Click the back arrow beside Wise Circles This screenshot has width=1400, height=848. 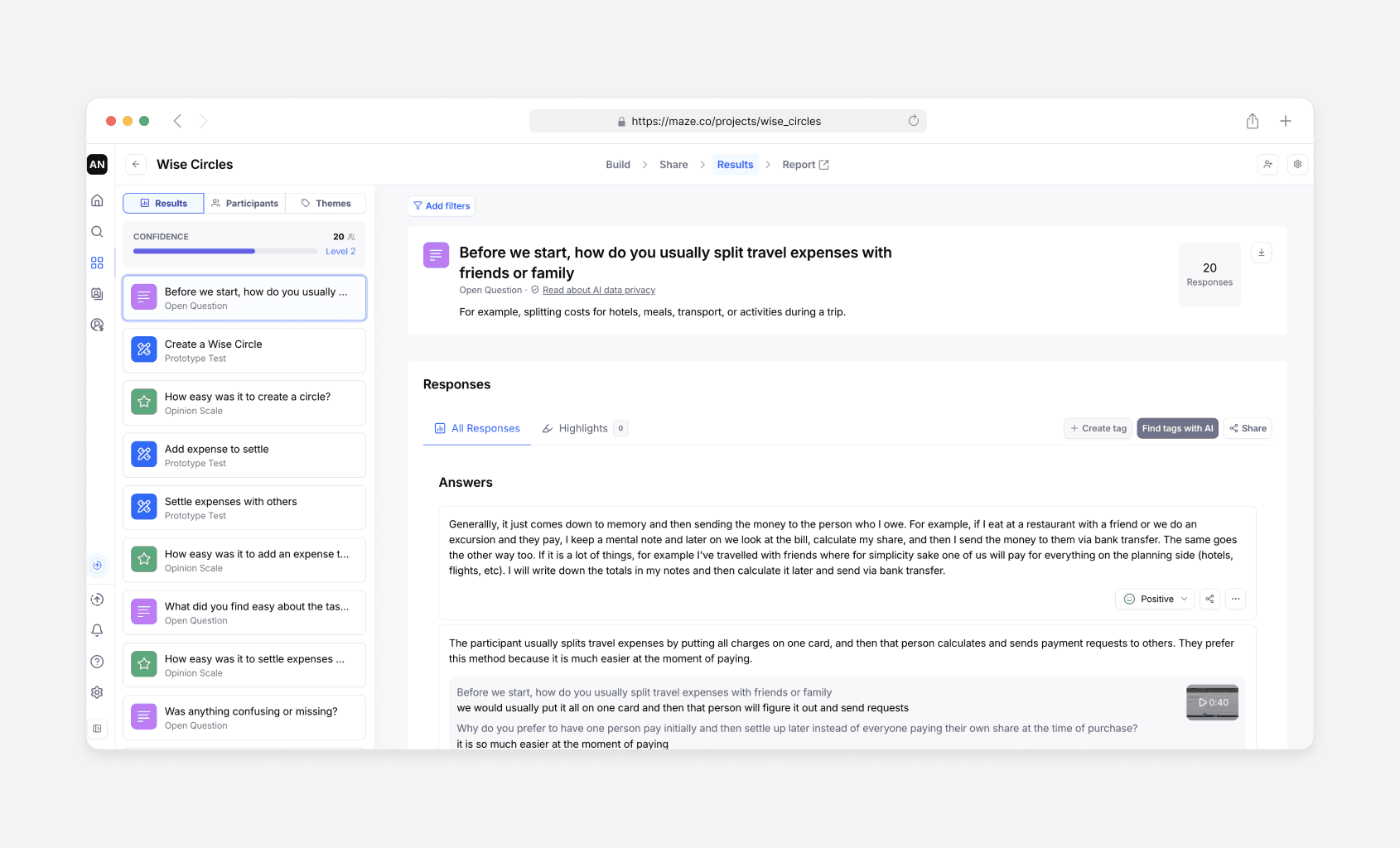click(x=136, y=164)
